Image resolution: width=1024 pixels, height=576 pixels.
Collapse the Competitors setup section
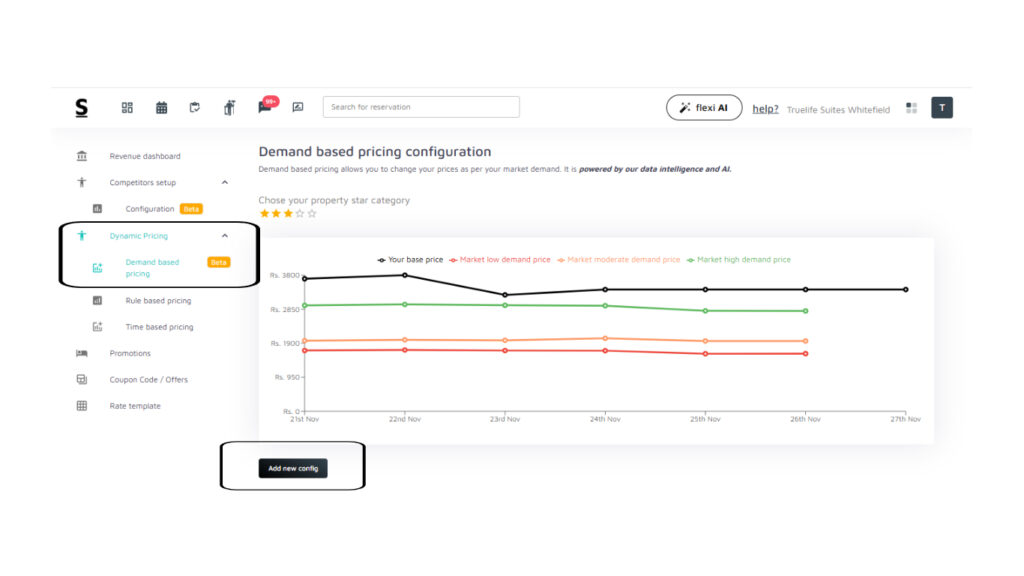tap(224, 183)
